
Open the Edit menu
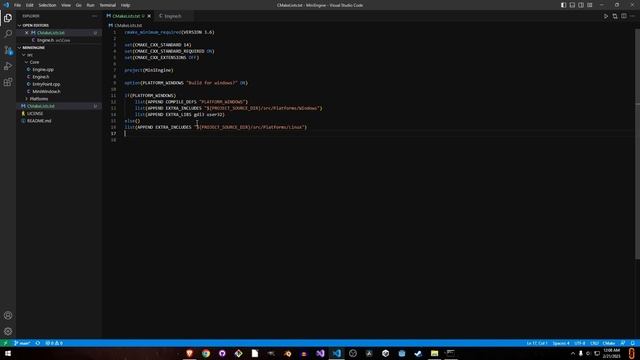point(29,5)
